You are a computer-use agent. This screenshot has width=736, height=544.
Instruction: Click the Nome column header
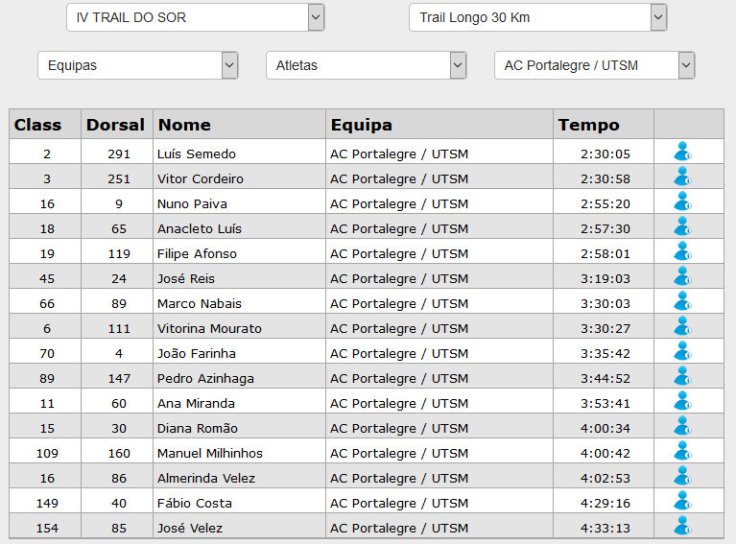click(184, 125)
